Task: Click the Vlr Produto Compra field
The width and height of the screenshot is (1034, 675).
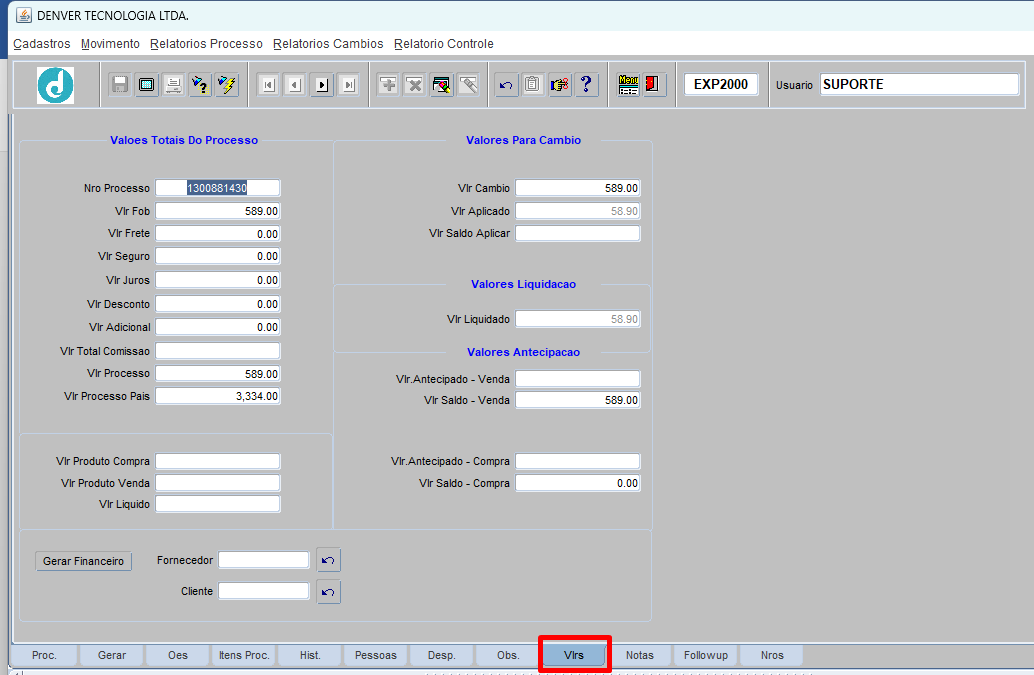Action: tap(218, 461)
